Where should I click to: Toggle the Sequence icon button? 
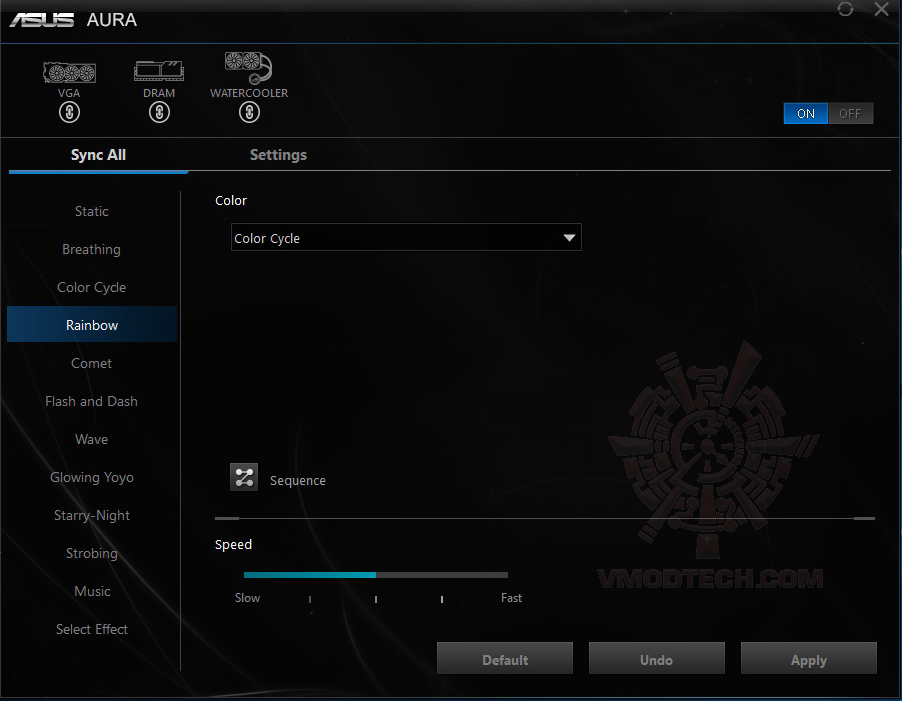click(x=244, y=477)
